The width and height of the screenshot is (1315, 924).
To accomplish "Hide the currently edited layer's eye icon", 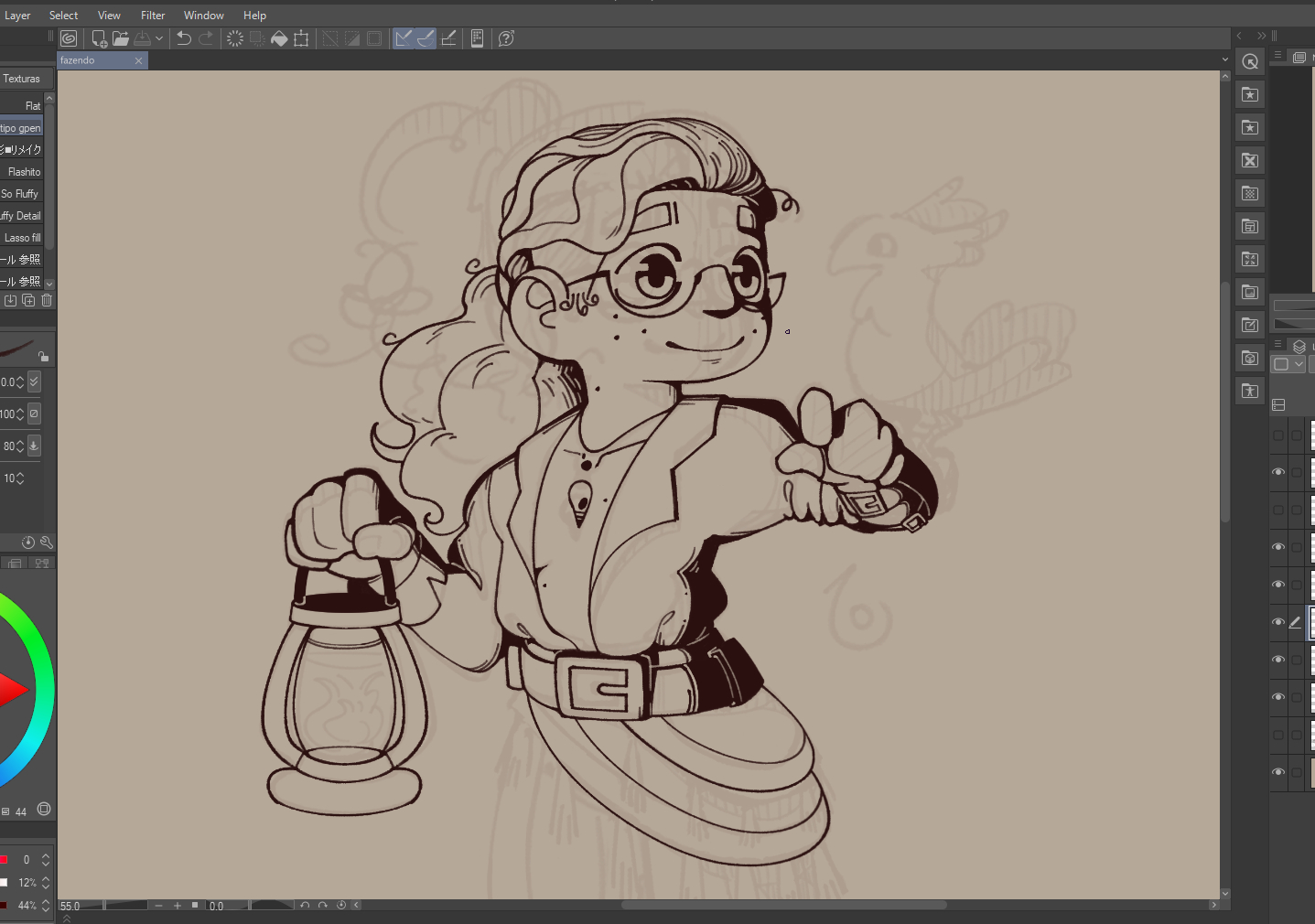I will pyautogui.click(x=1278, y=622).
